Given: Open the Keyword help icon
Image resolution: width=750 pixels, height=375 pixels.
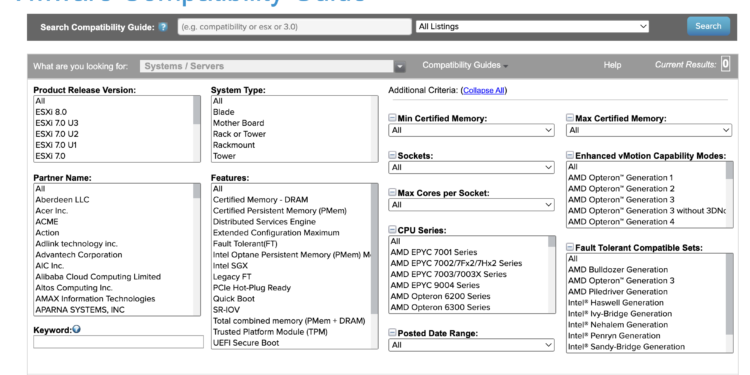Looking at the screenshot, I should (77, 330).
